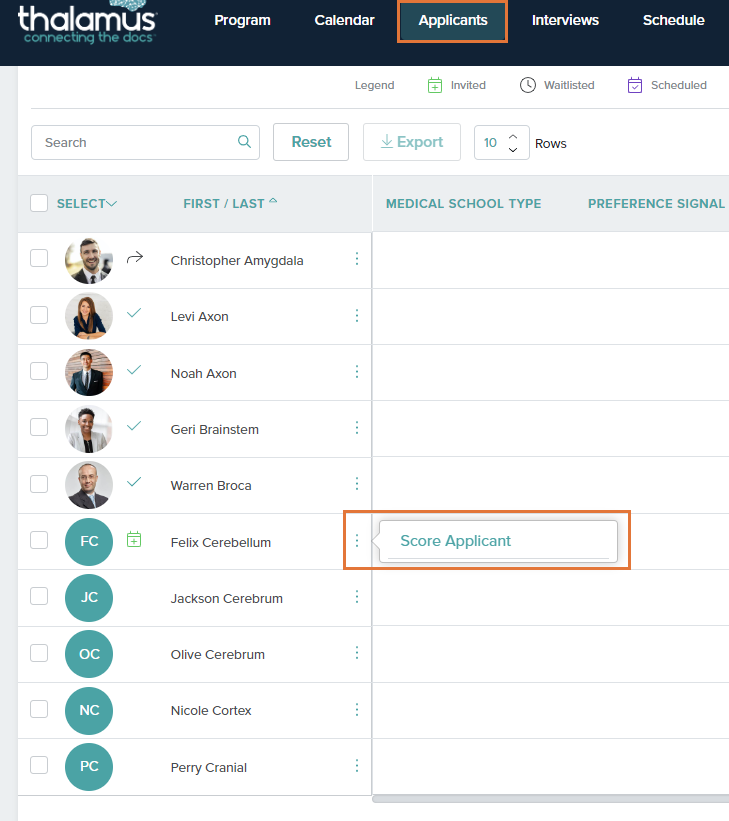Click the invited badge beside Felix Cerebellum

coord(134,538)
